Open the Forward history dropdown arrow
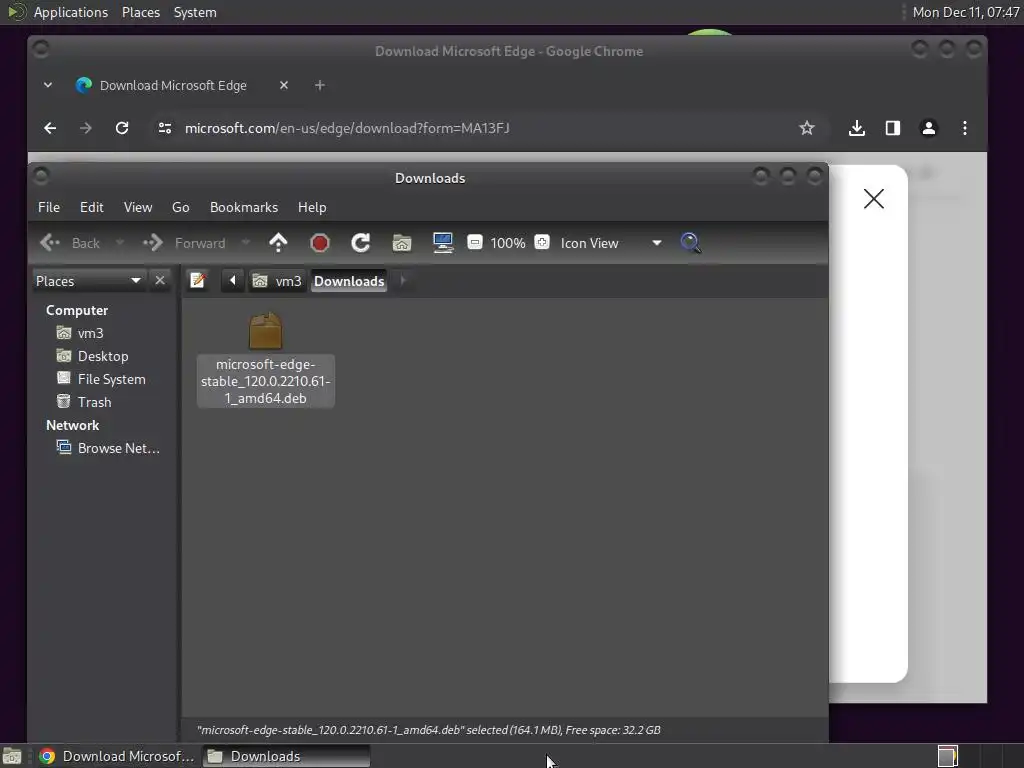This screenshot has height=768, width=1024. click(246, 243)
